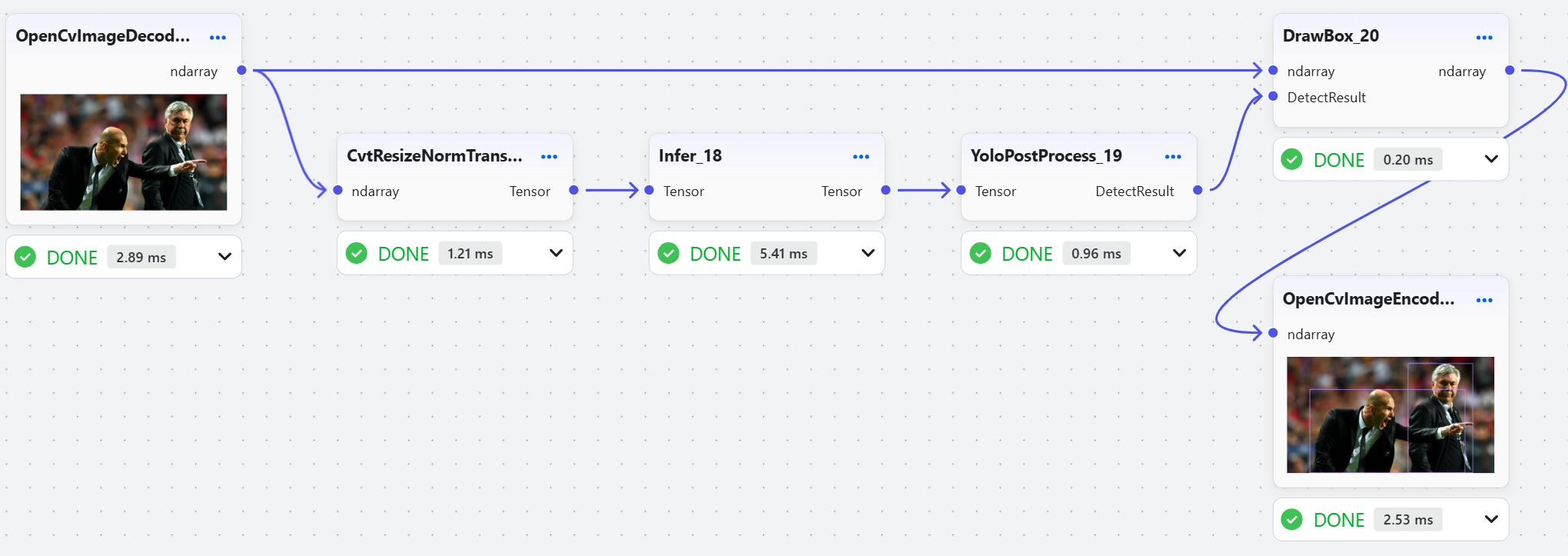The height and width of the screenshot is (556, 1568).
Task: Click the Infer_18 node more options icon
Action: click(x=861, y=157)
